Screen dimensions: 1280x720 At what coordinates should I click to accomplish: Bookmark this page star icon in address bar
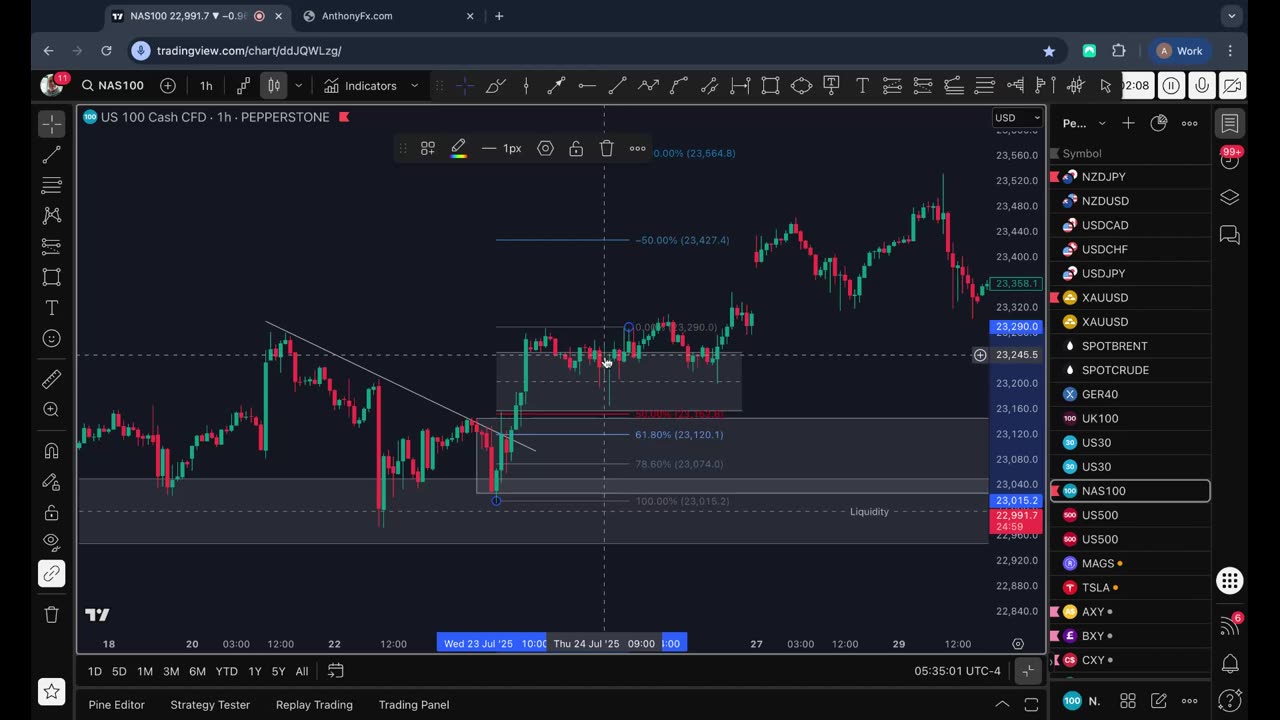(1049, 51)
